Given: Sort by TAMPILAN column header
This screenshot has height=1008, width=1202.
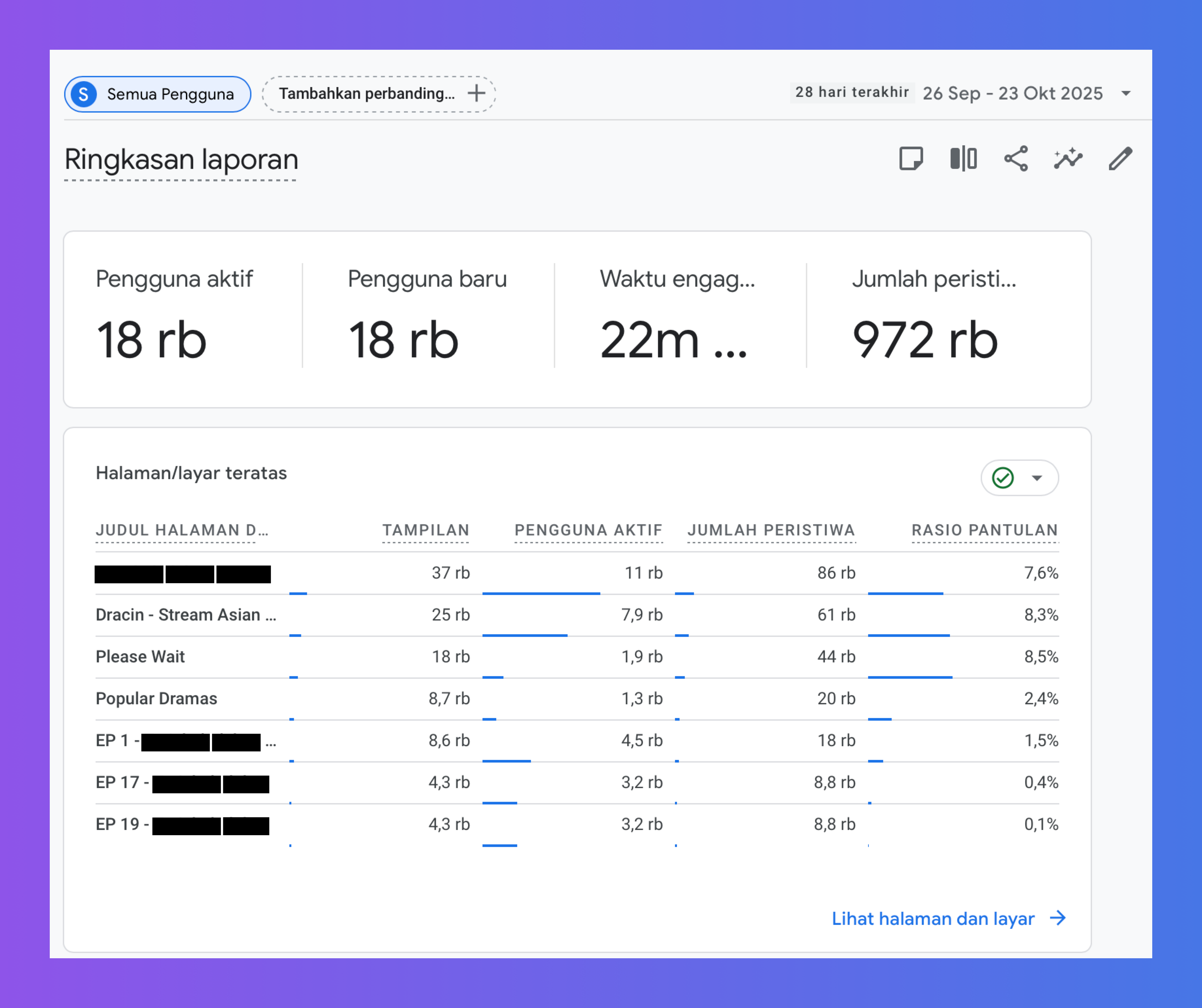Looking at the screenshot, I should (425, 530).
